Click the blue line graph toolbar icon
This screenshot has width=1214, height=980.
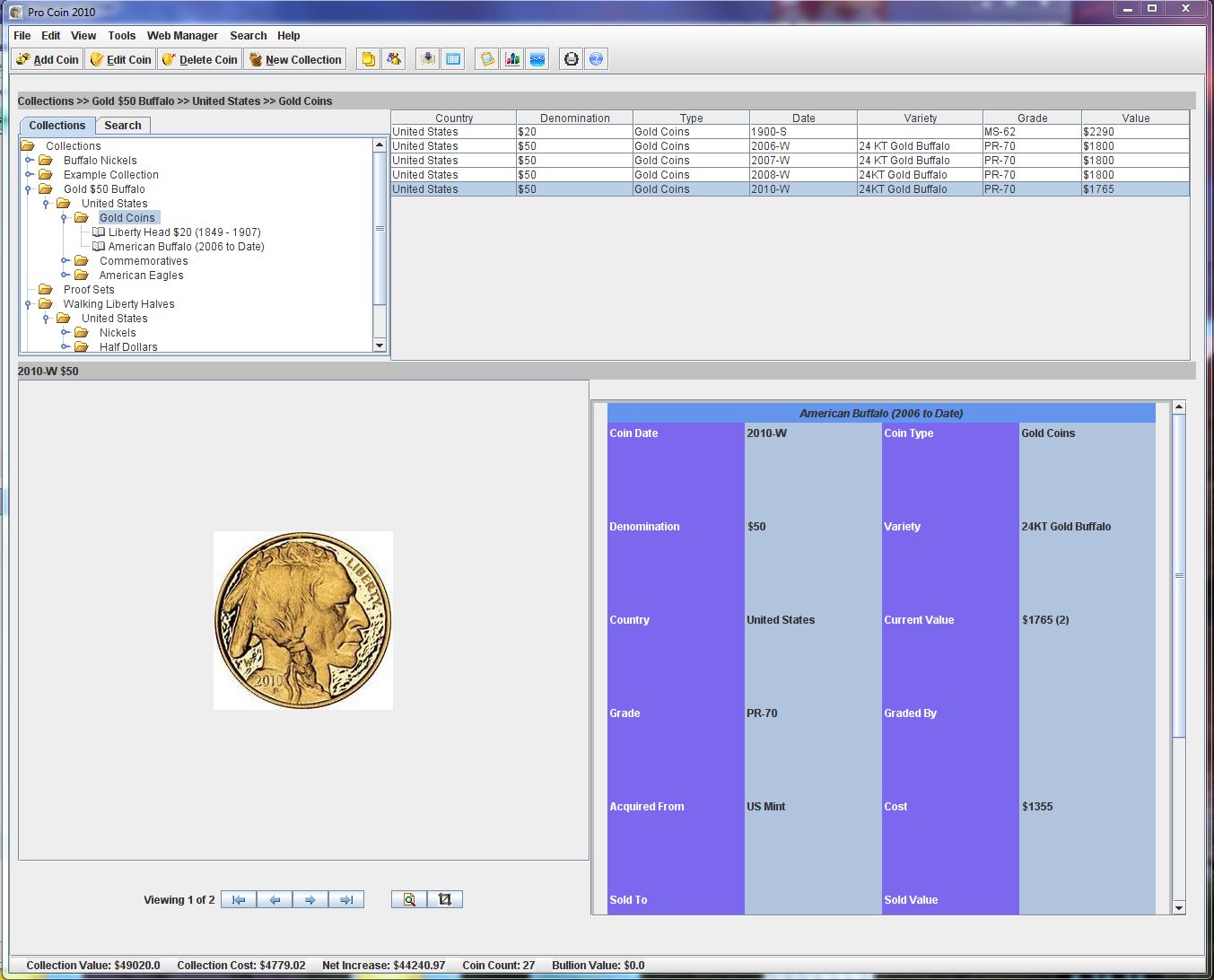(x=537, y=59)
